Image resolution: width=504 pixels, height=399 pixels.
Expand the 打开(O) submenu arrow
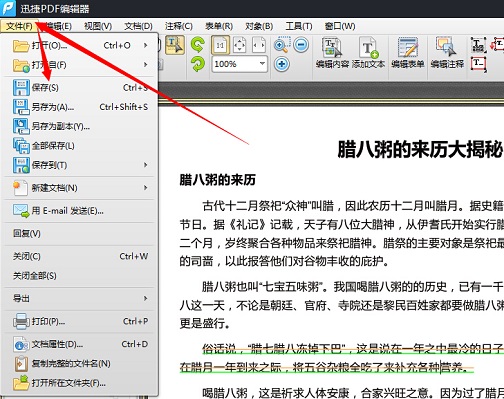pyautogui.click(x=145, y=45)
